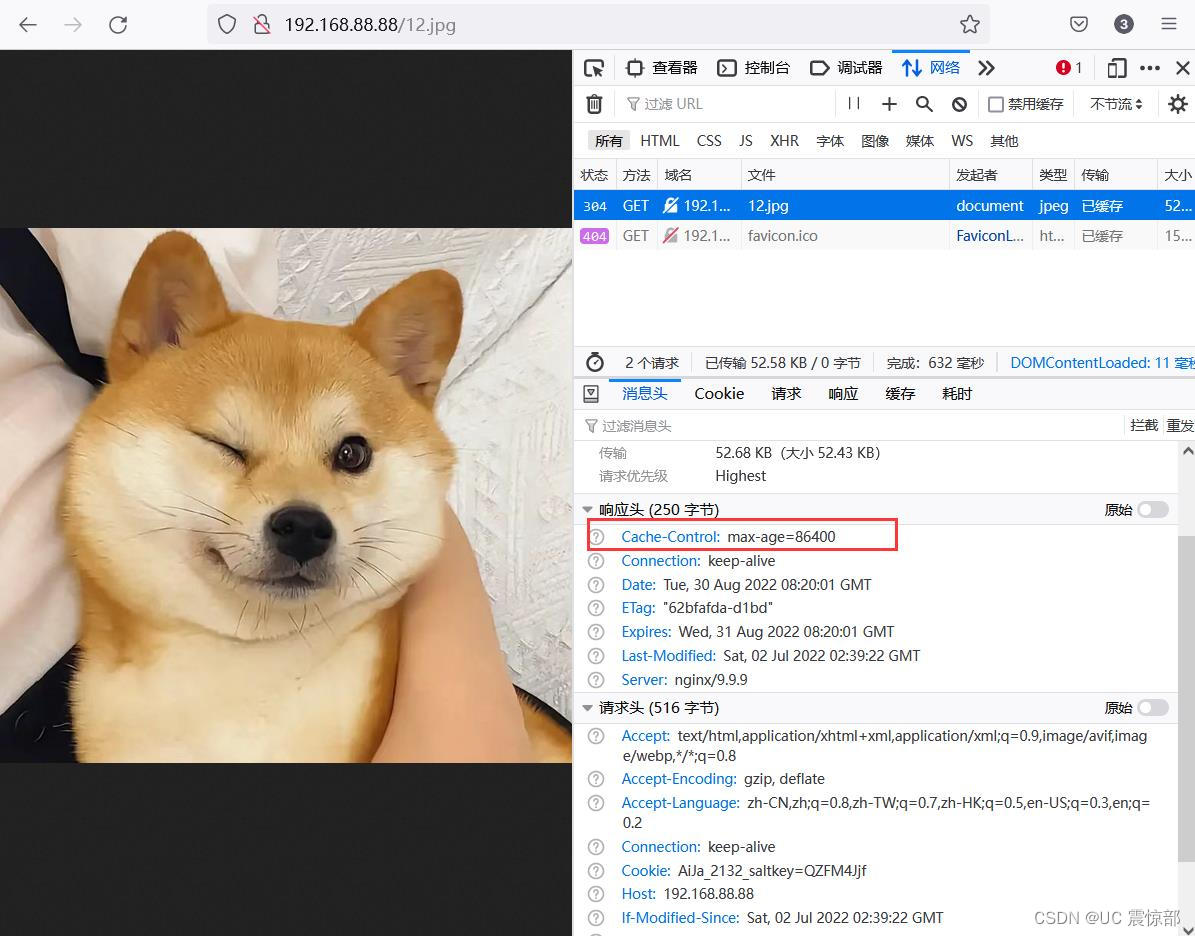Open help icon beside Expires header
Image resolution: width=1195 pixels, height=936 pixels.
597,632
